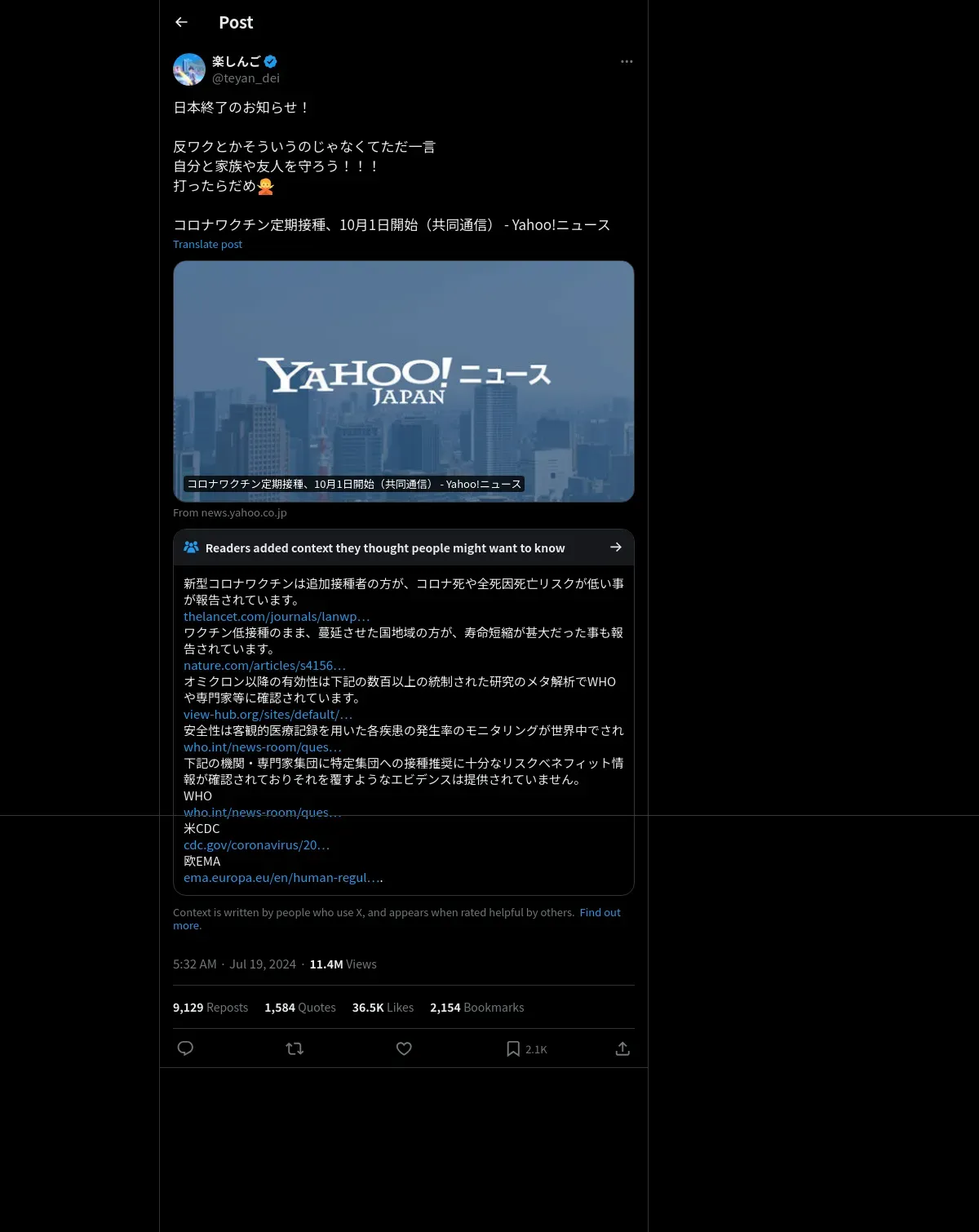Open ema.europa.eu/en/human-regul link
The image size is (979, 1232).
(281, 878)
